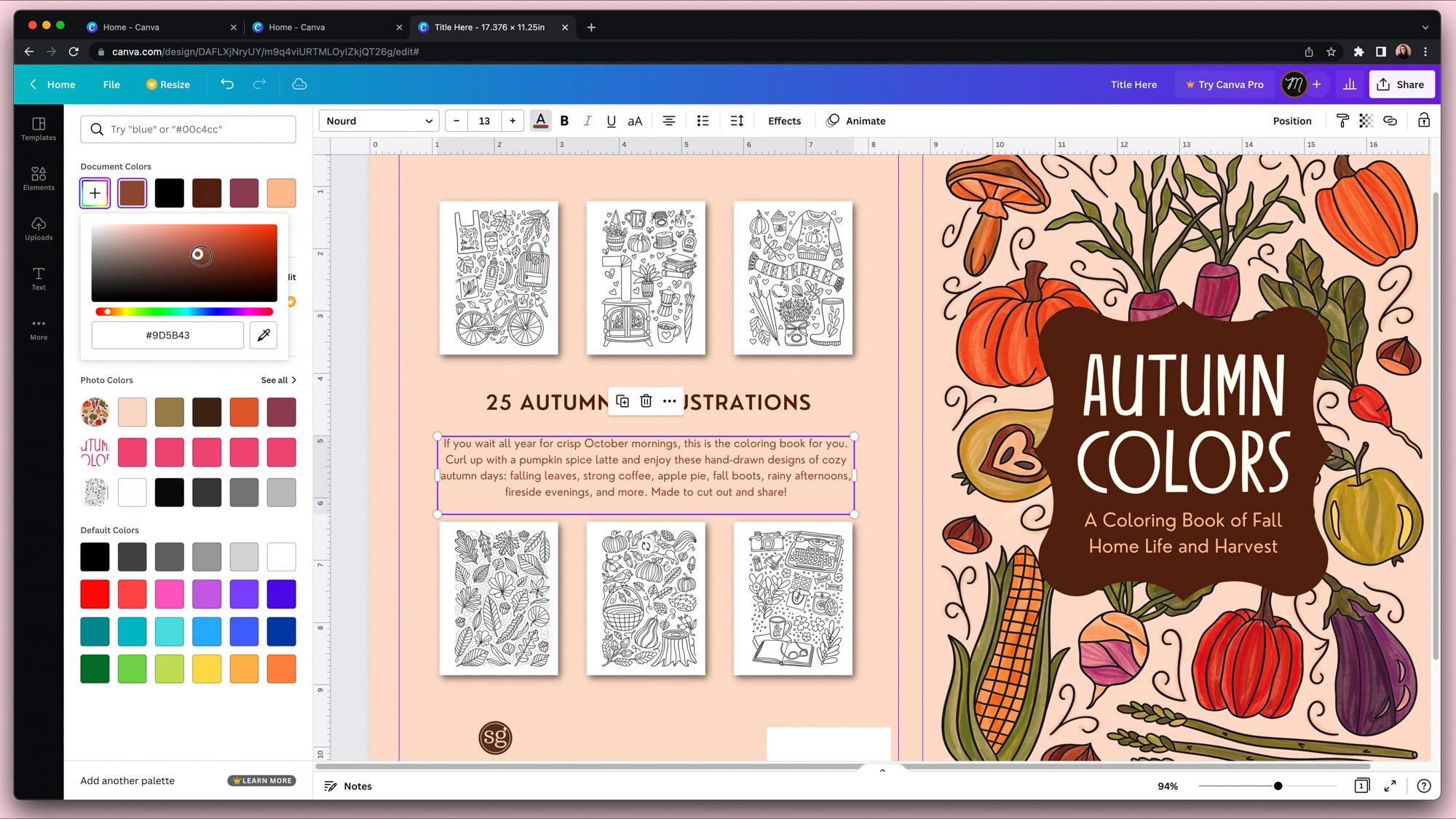1456x819 pixels.
Task: Click the Effects button
Action: pyautogui.click(x=784, y=121)
